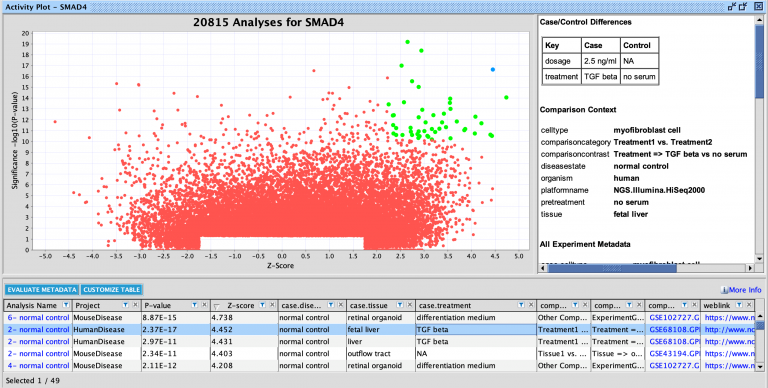Select Z-score cell '4.431'
Image resolution: width=768 pixels, height=388 pixels.
coord(244,341)
